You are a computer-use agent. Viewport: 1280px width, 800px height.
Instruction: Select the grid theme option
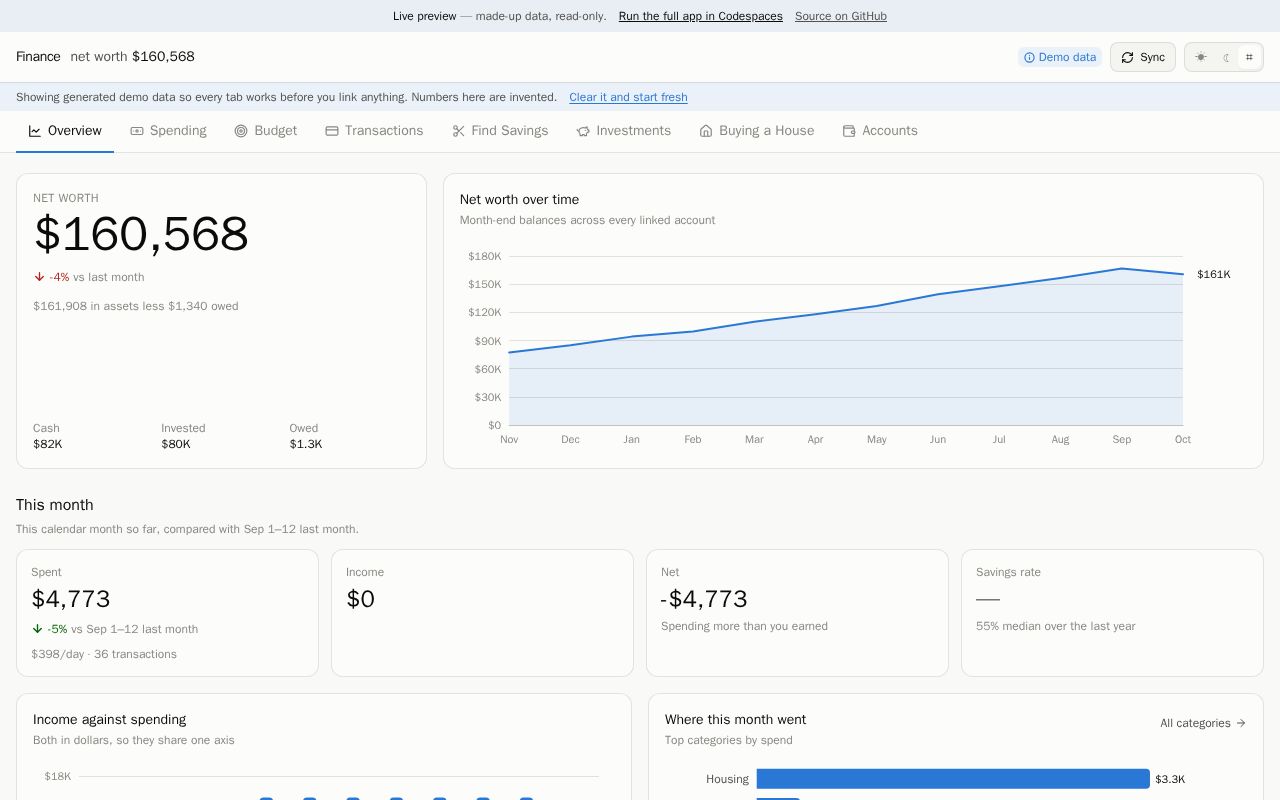click(x=1249, y=57)
